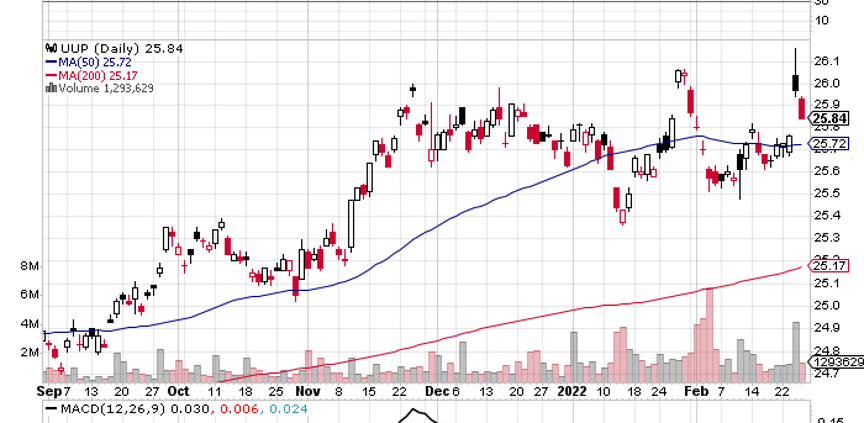Image resolution: width=864 pixels, height=423 pixels.
Task: Click the 24.9 price axis label
Action: tap(827, 328)
